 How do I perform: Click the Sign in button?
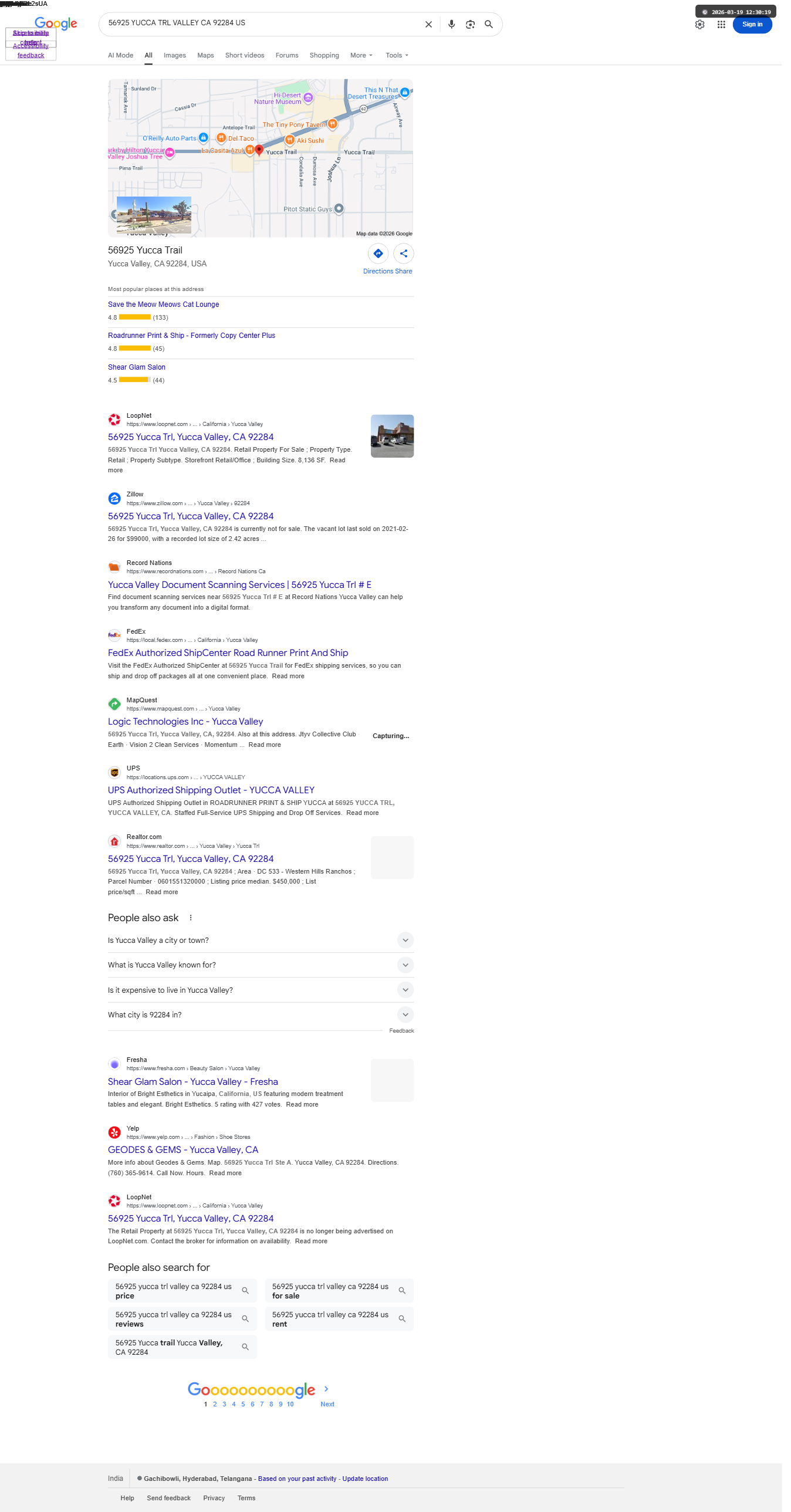point(752,25)
